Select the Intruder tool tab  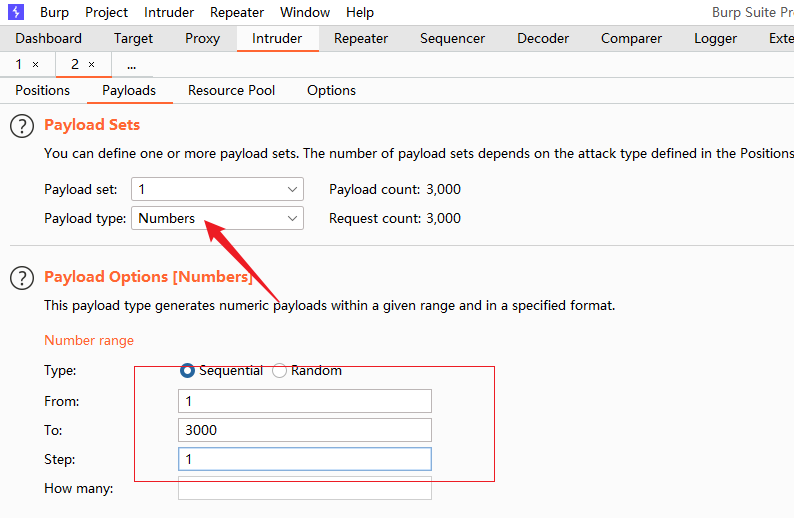coord(277,38)
